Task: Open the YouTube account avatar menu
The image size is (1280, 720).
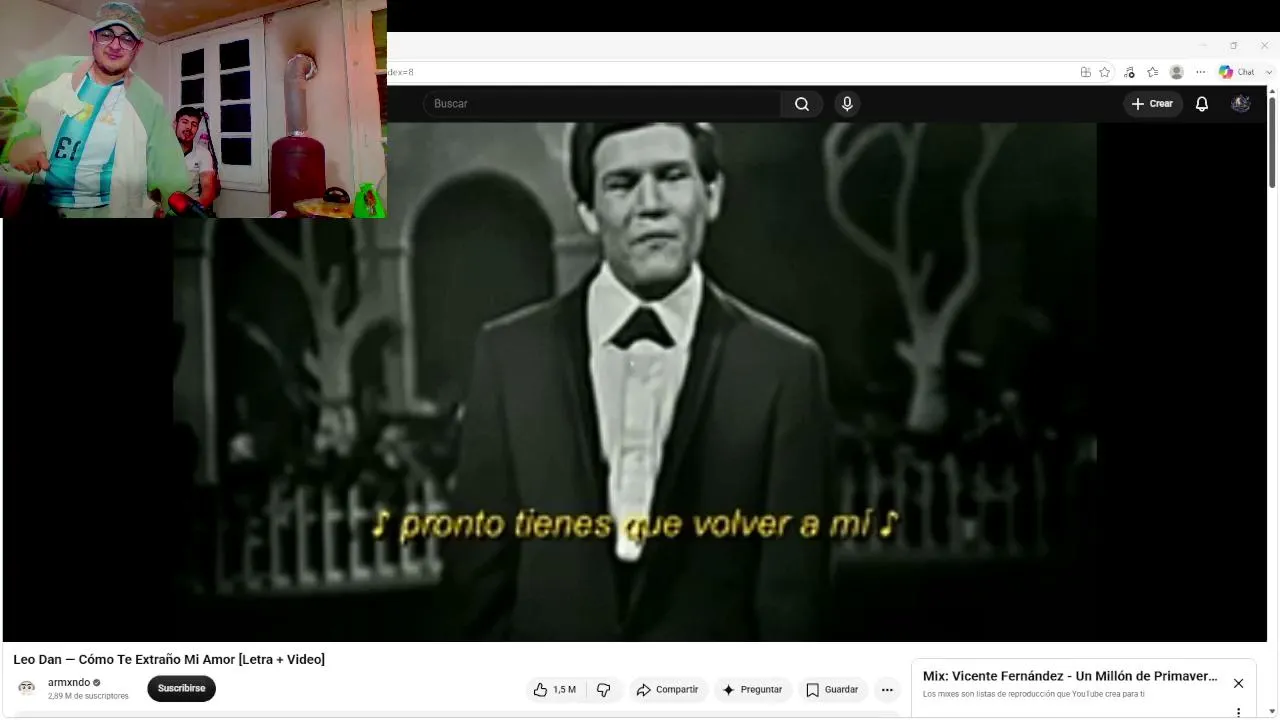Action: (1241, 104)
